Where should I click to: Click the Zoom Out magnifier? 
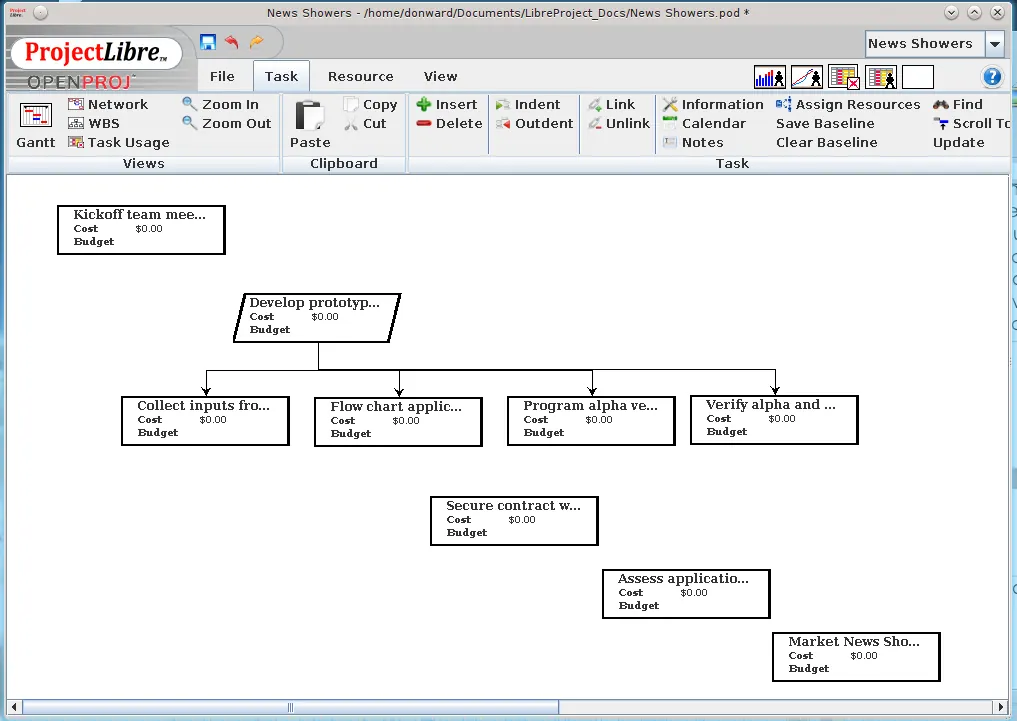(x=227, y=123)
